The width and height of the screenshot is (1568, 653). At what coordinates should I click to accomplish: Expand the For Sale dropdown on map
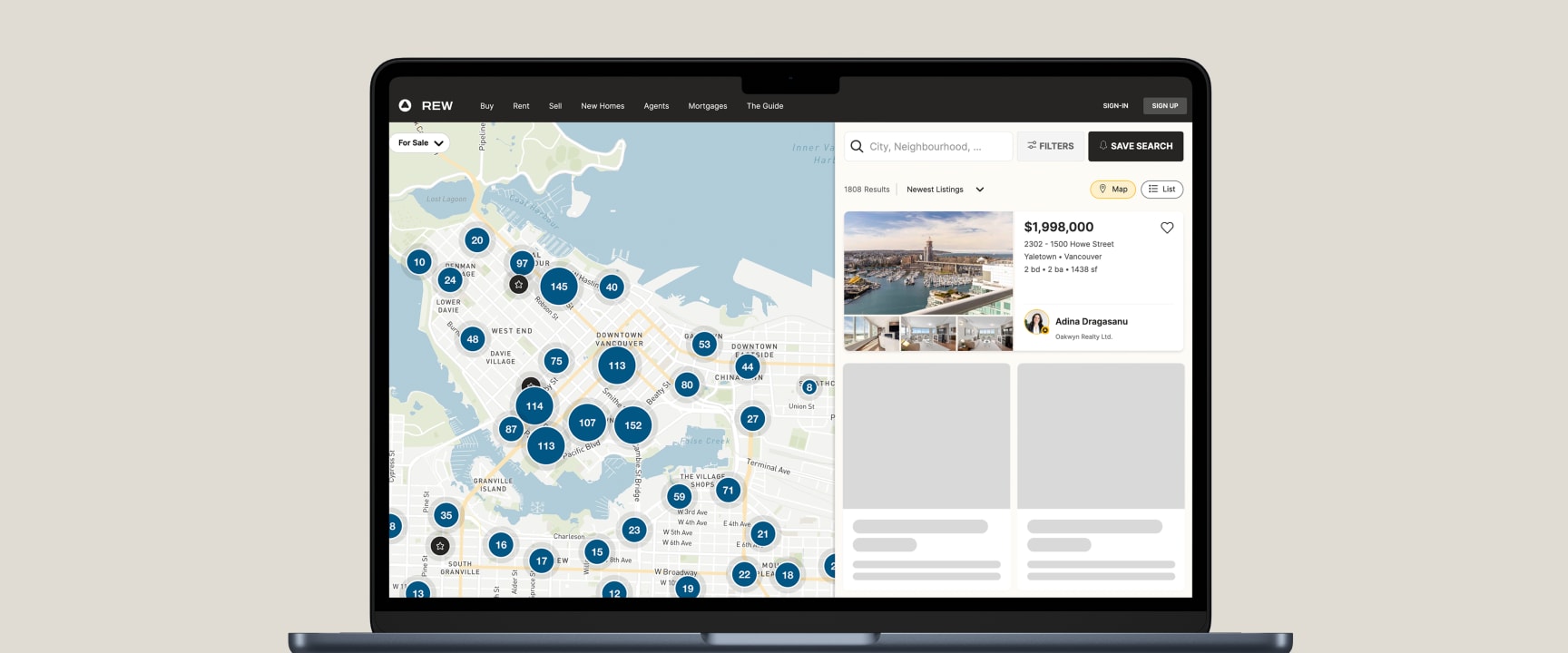tap(420, 142)
